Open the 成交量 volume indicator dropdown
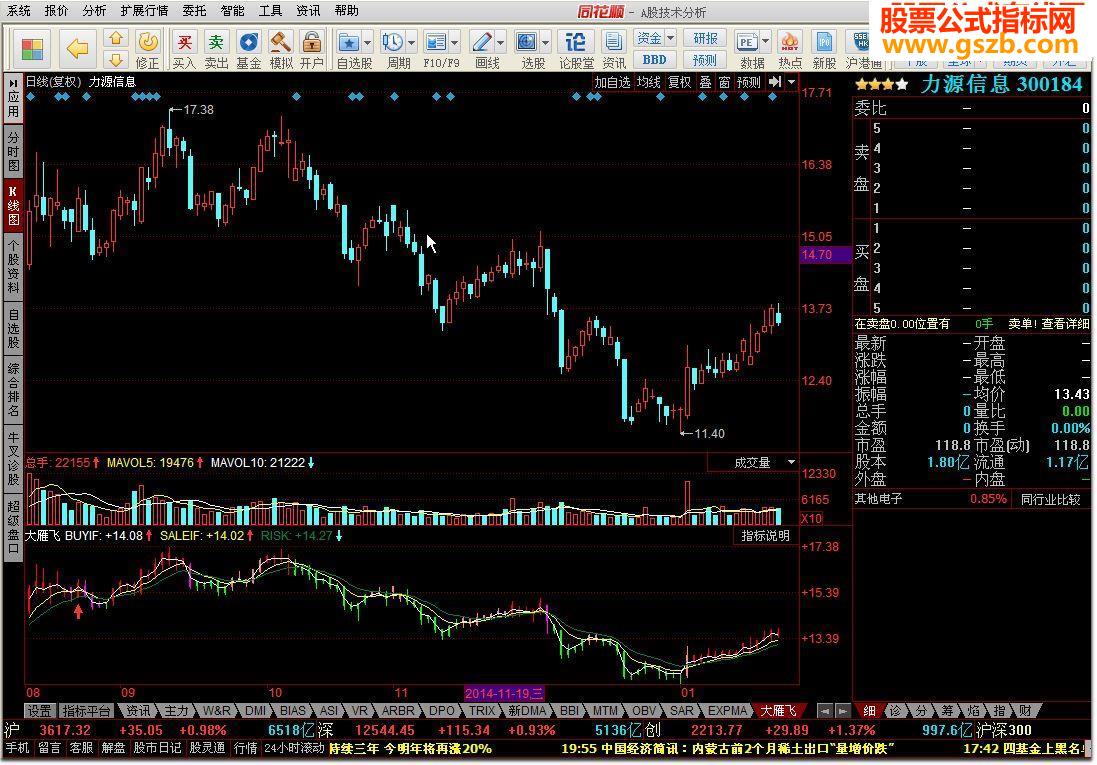This screenshot has height=765, width=1097. point(791,462)
